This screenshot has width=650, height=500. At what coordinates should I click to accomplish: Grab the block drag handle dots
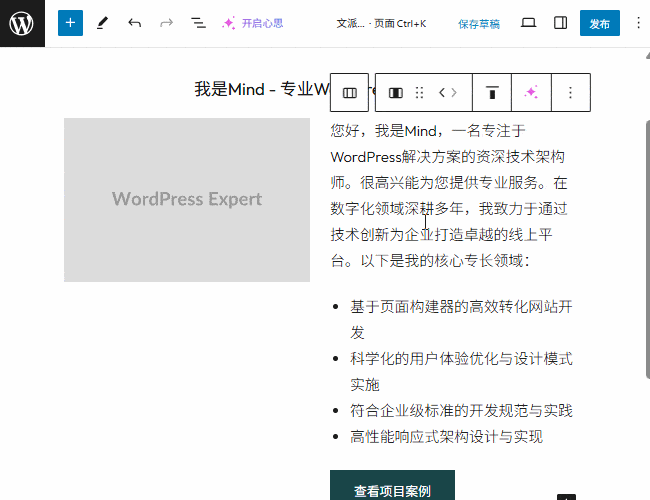click(419, 93)
